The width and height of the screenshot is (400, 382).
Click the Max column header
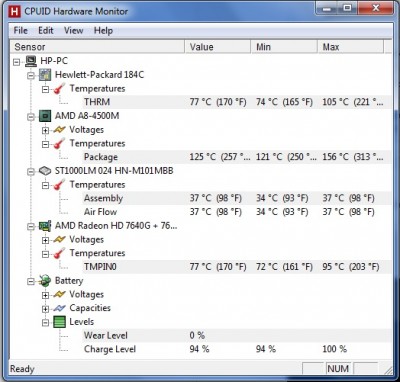pyautogui.click(x=350, y=47)
